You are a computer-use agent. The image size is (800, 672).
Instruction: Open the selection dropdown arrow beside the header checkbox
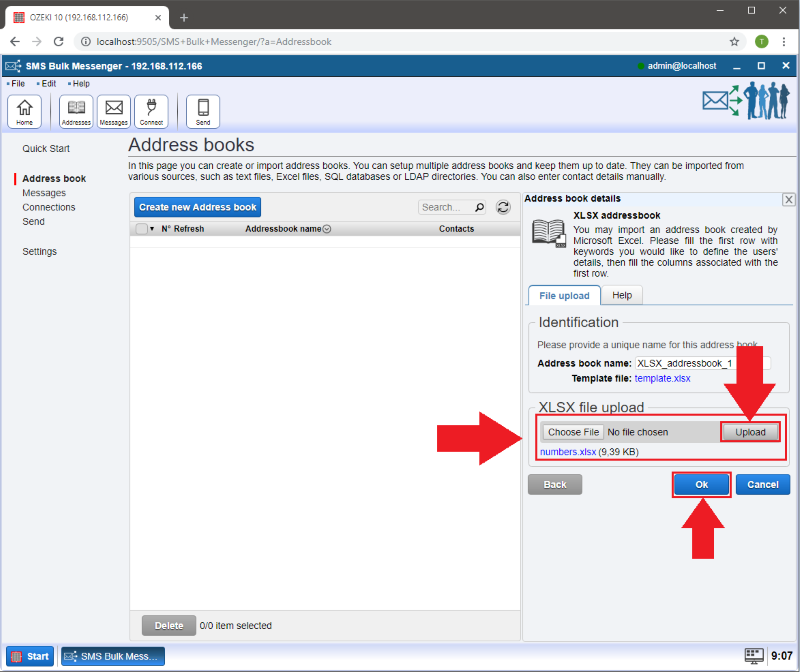click(x=152, y=229)
